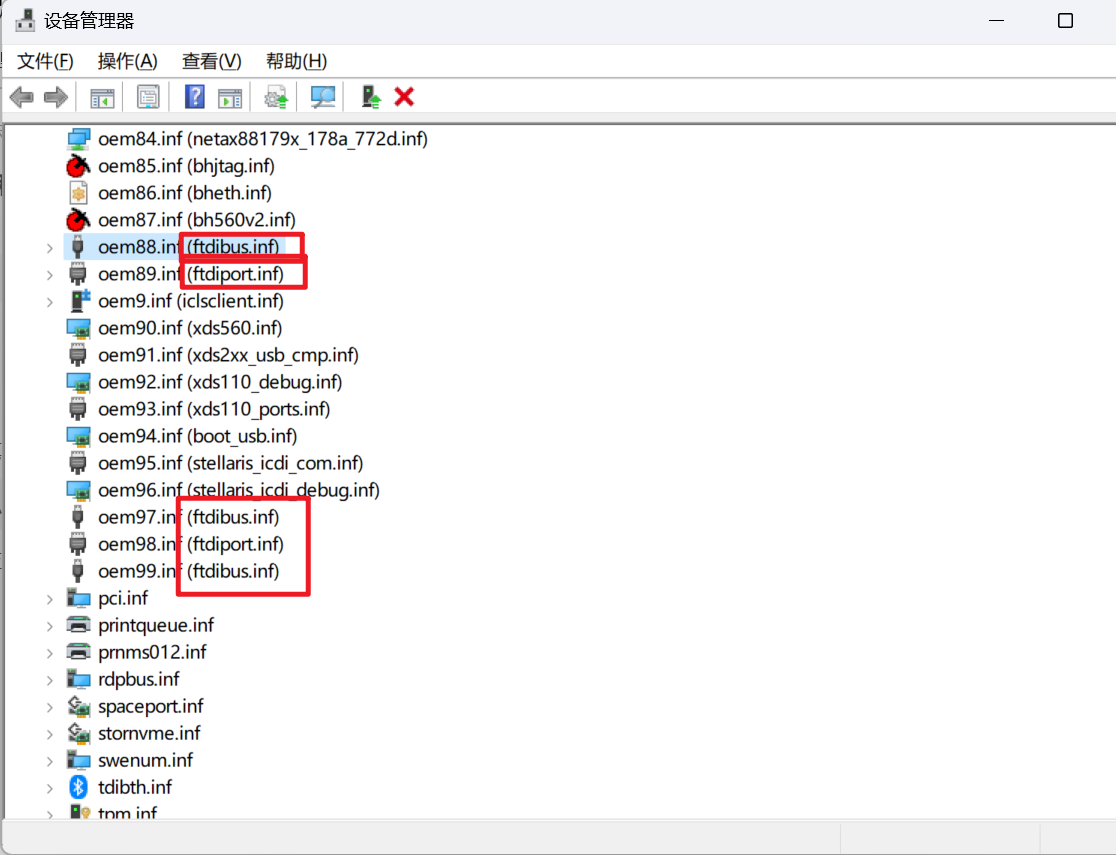1116x855 pixels.
Task: Select oem94.inf (boot_usb.inf) row
Action: [x=198, y=436]
